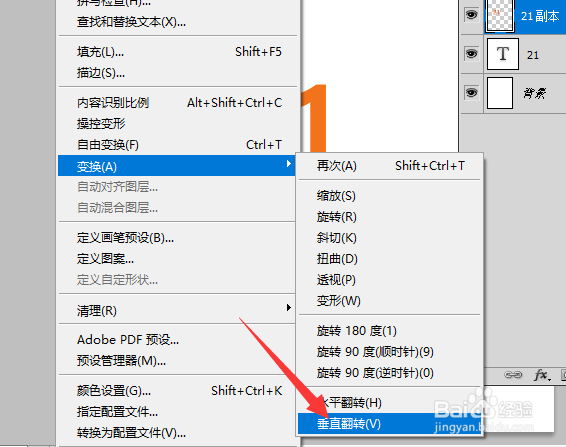The image size is (566, 447).
Task: Click the link layers icon
Action: [513, 375]
